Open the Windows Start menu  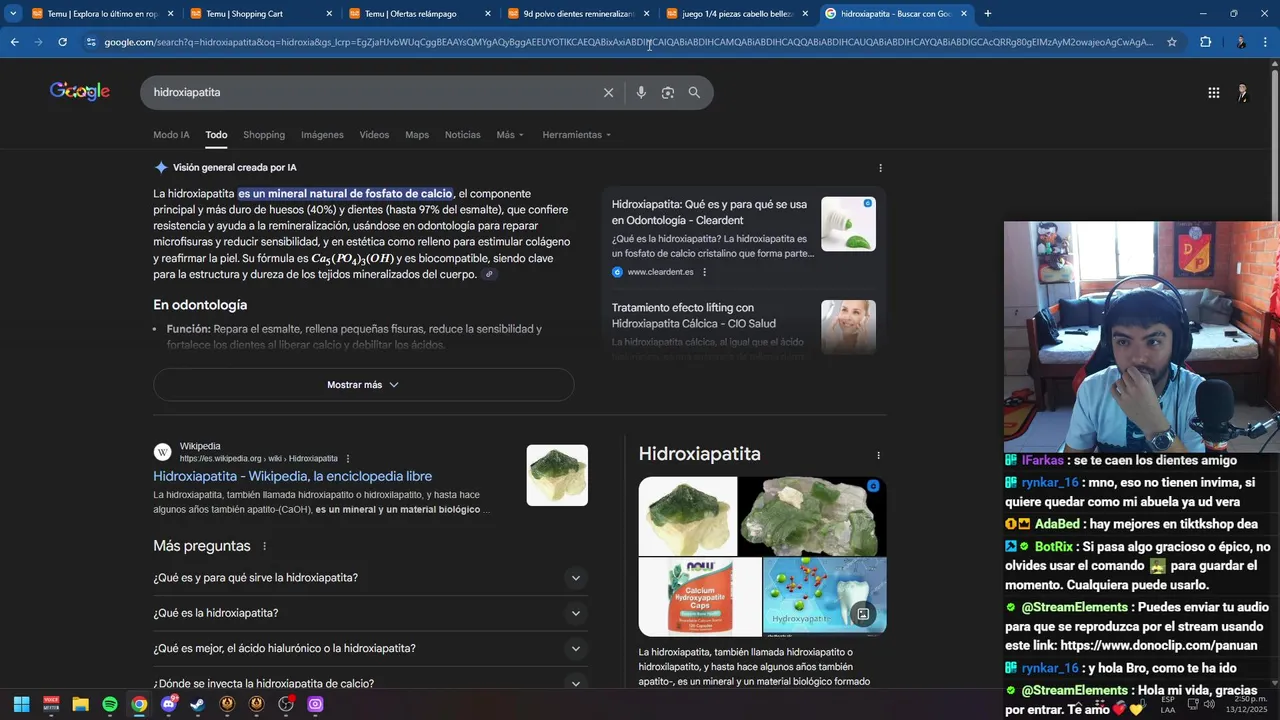point(21,704)
